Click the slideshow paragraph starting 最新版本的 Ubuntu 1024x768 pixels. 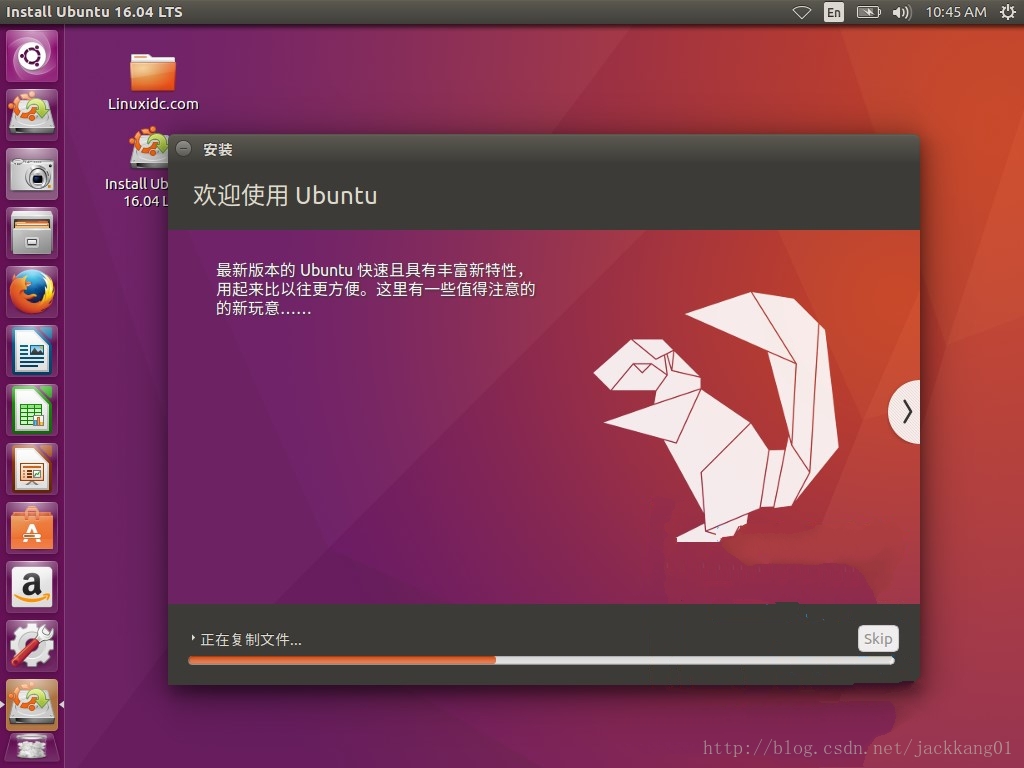376,289
